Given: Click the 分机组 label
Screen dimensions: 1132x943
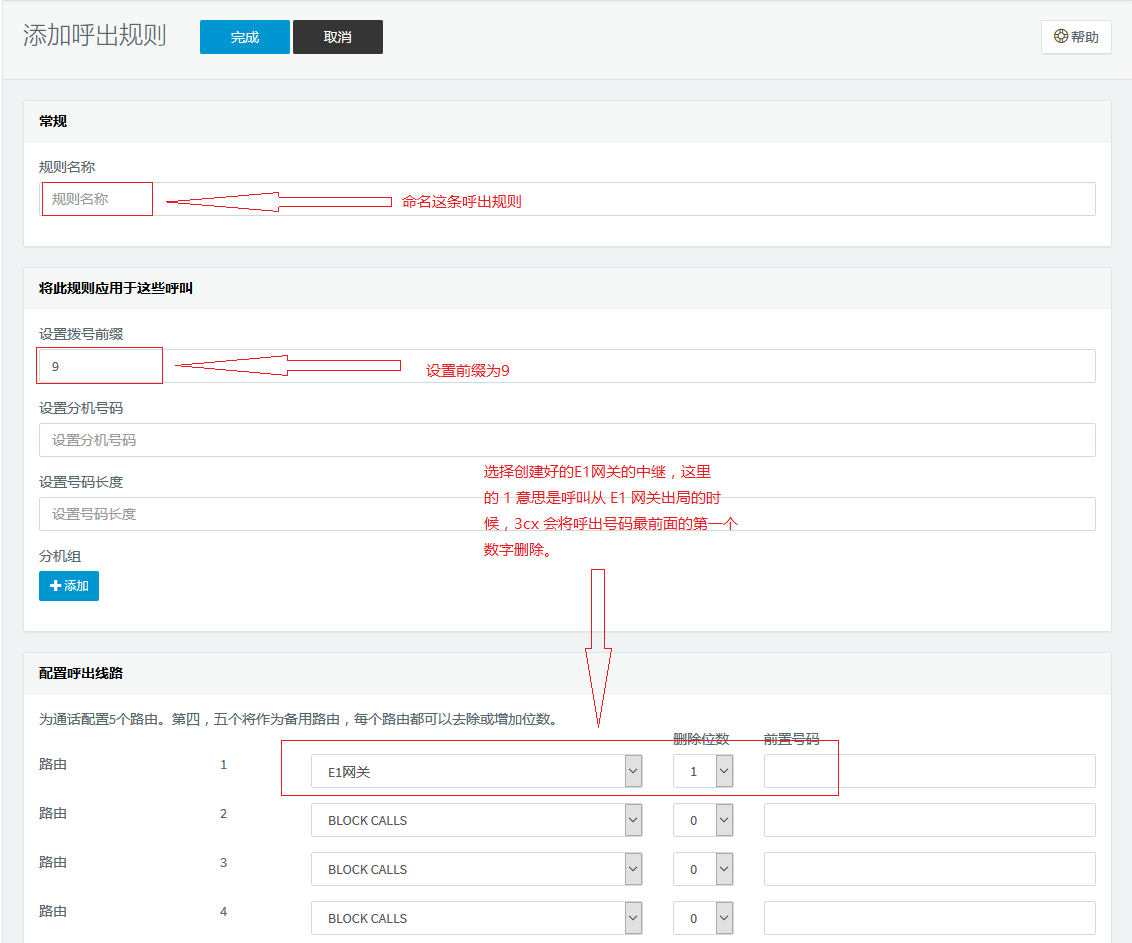Looking at the screenshot, I should [60, 557].
